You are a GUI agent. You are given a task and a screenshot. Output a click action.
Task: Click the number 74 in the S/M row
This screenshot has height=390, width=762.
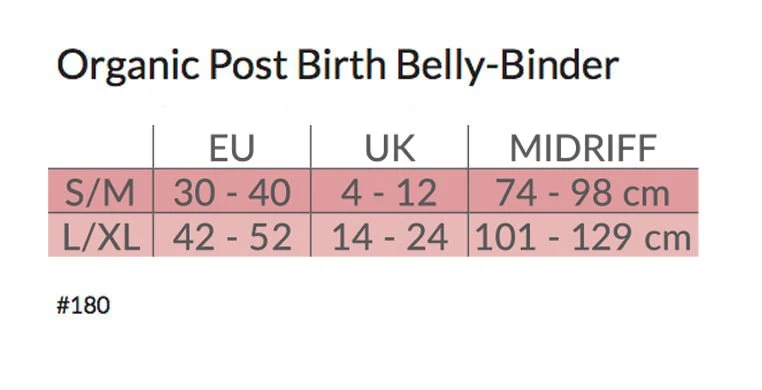click(x=516, y=192)
